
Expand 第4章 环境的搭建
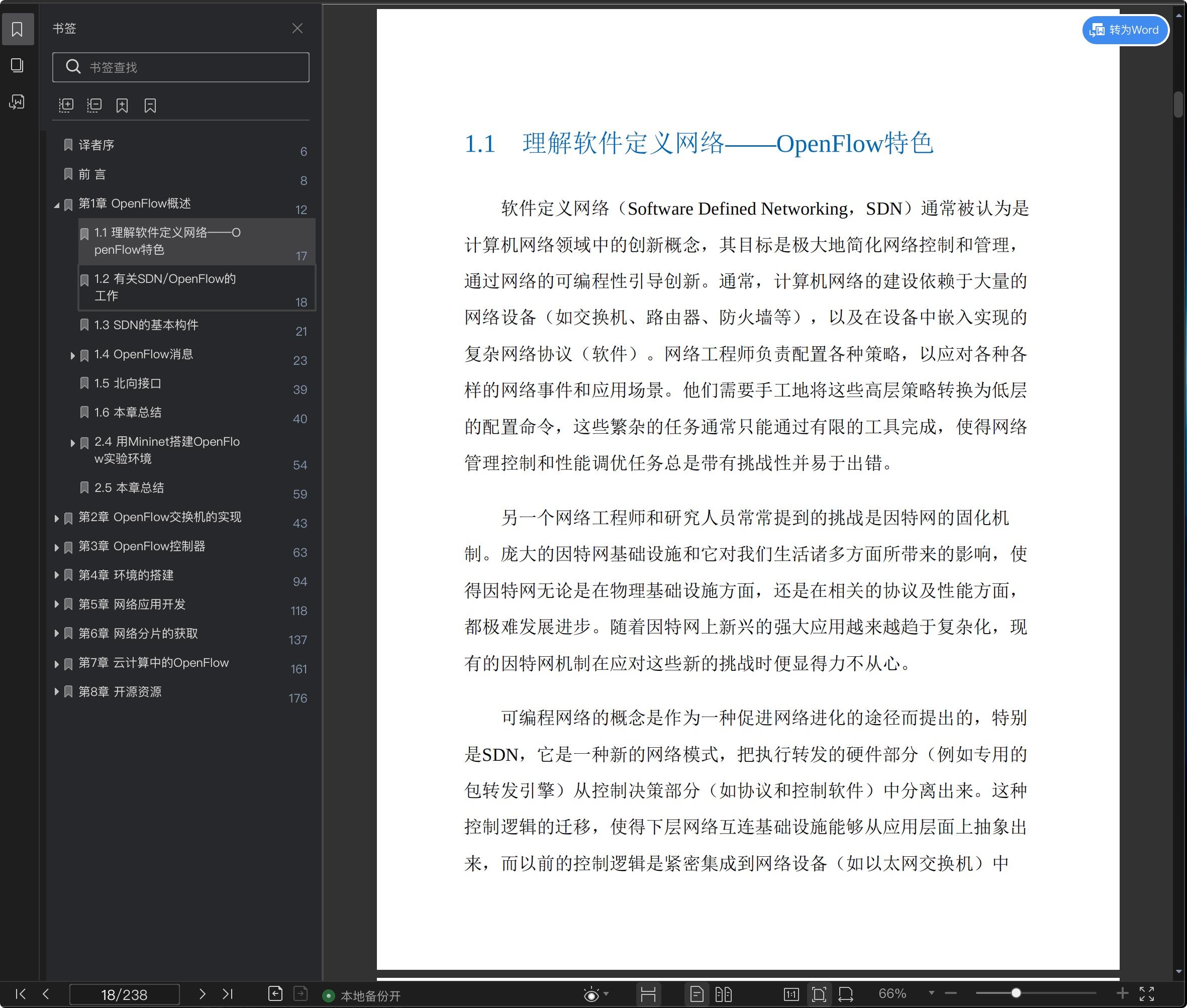click(57, 575)
